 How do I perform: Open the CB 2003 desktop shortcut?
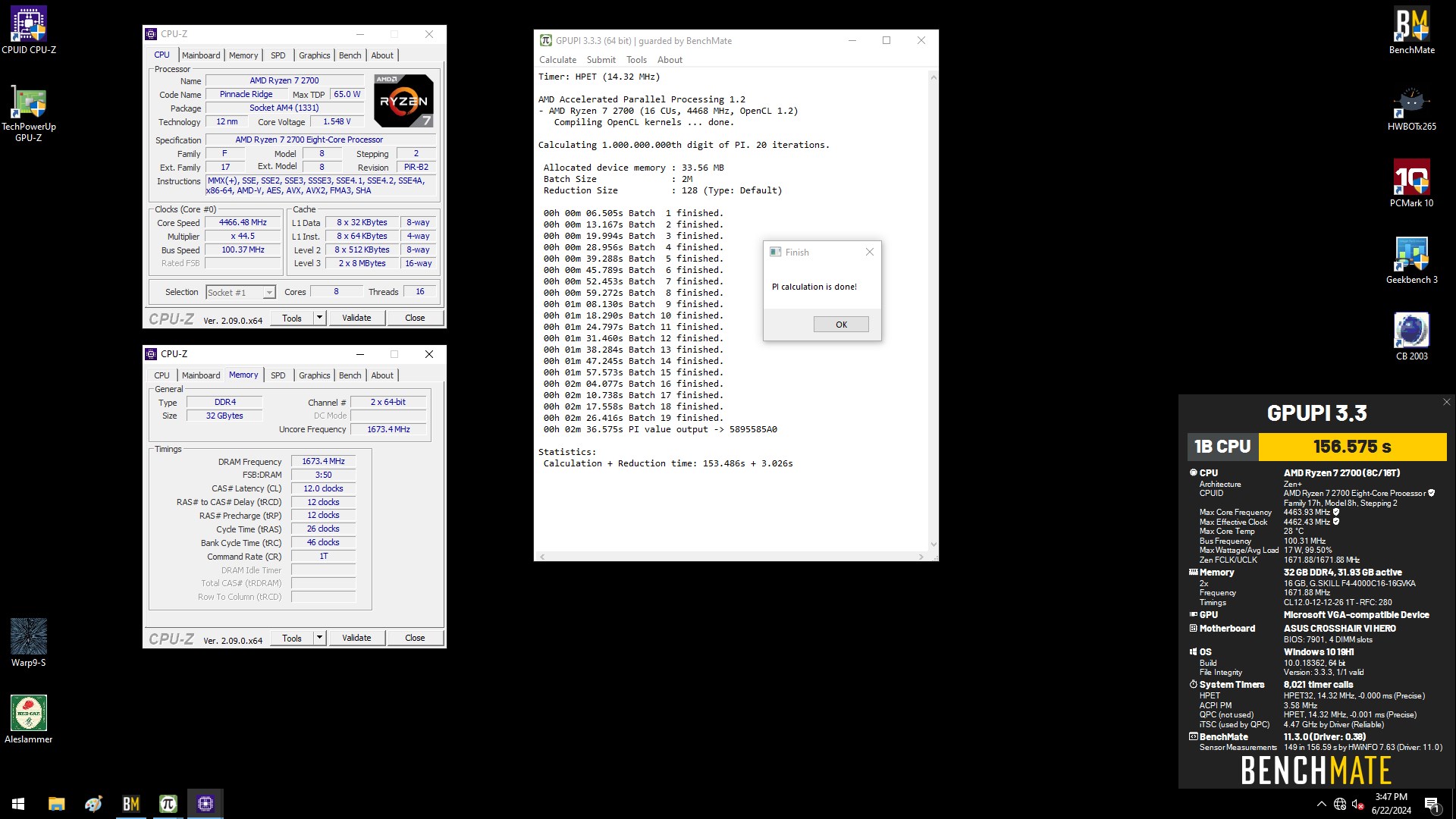click(1411, 337)
